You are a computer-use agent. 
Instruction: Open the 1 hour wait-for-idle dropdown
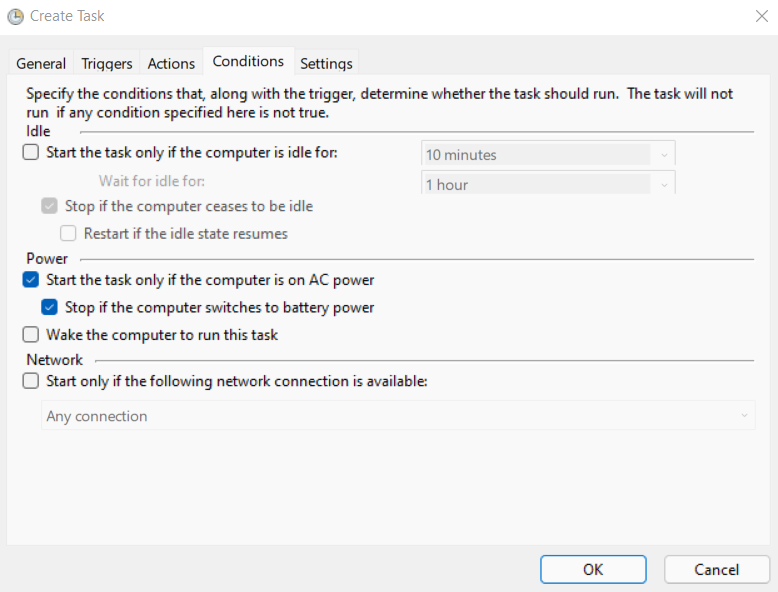click(x=548, y=183)
